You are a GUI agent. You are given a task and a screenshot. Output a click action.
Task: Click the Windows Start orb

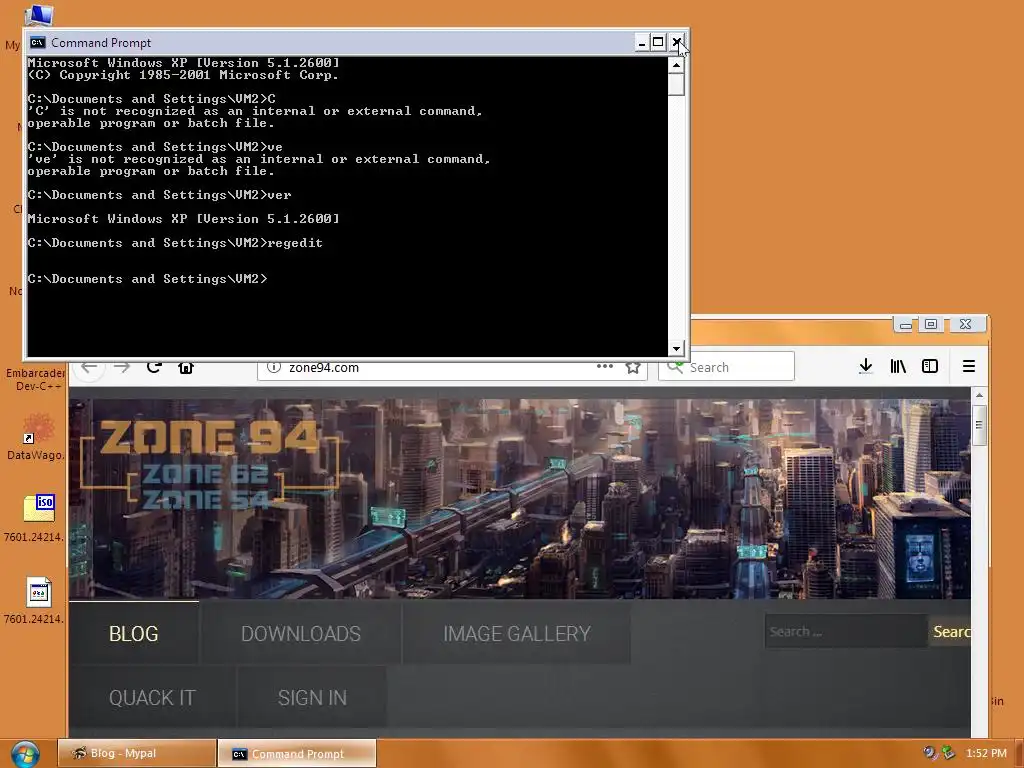(25, 754)
